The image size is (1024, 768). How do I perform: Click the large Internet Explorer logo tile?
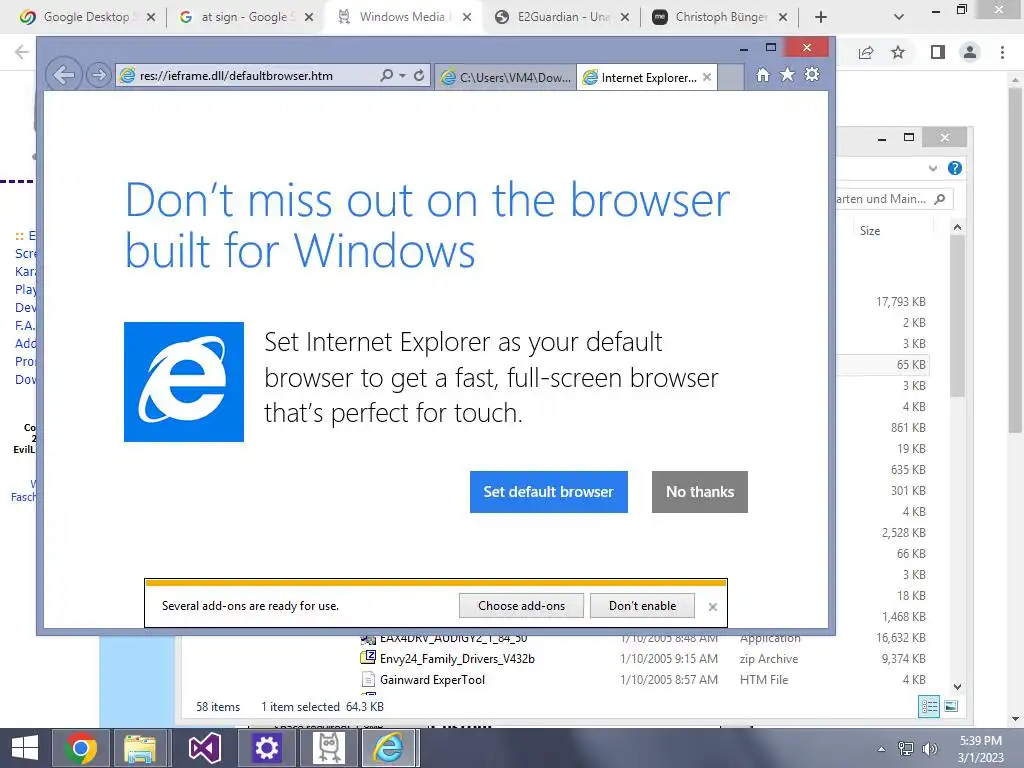point(184,382)
